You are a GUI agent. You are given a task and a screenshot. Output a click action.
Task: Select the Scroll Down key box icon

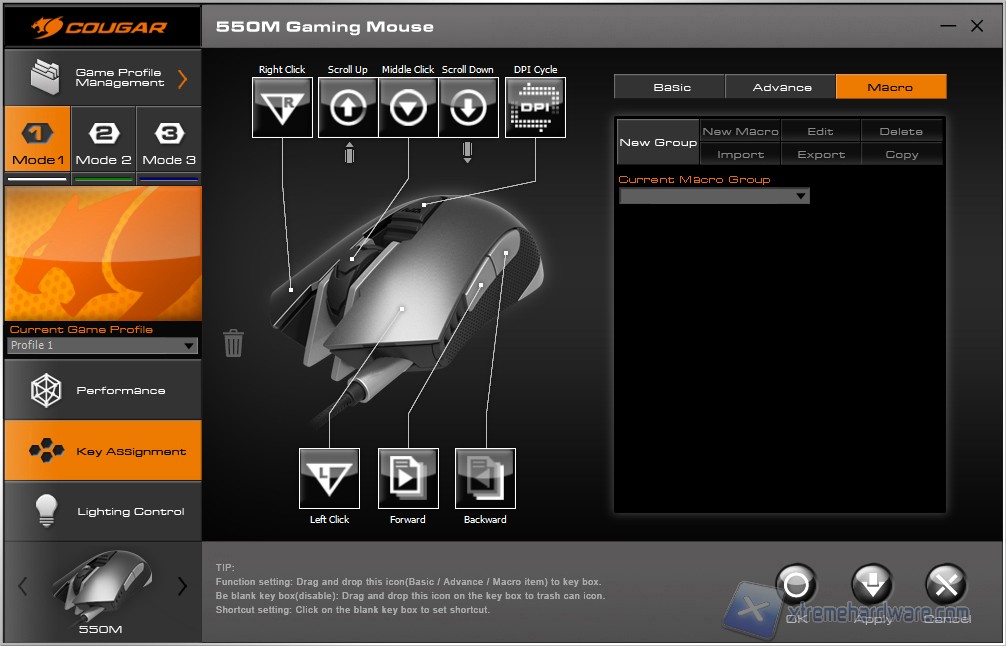(468, 108)
